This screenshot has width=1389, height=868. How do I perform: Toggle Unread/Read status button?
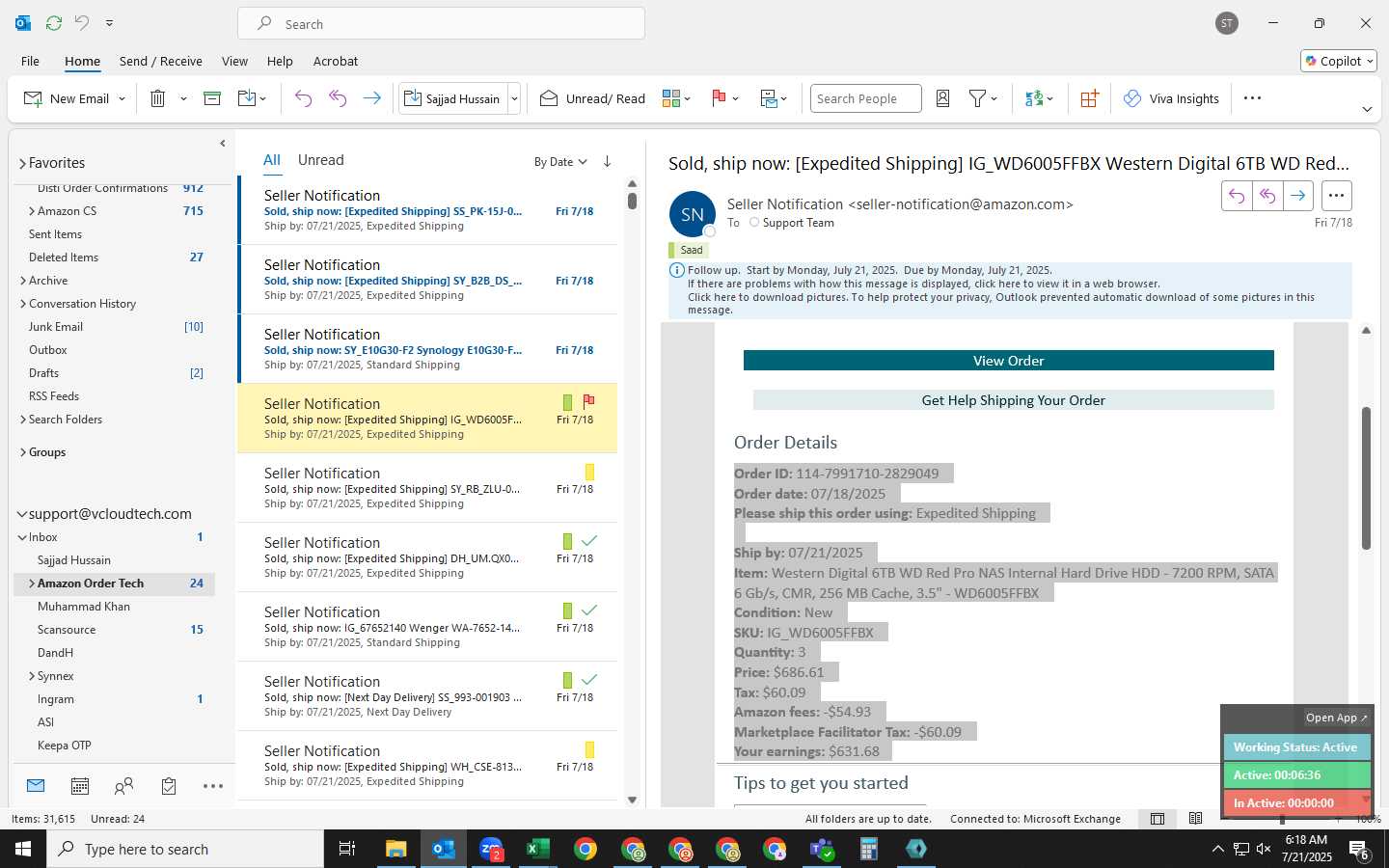coord(592,98)
